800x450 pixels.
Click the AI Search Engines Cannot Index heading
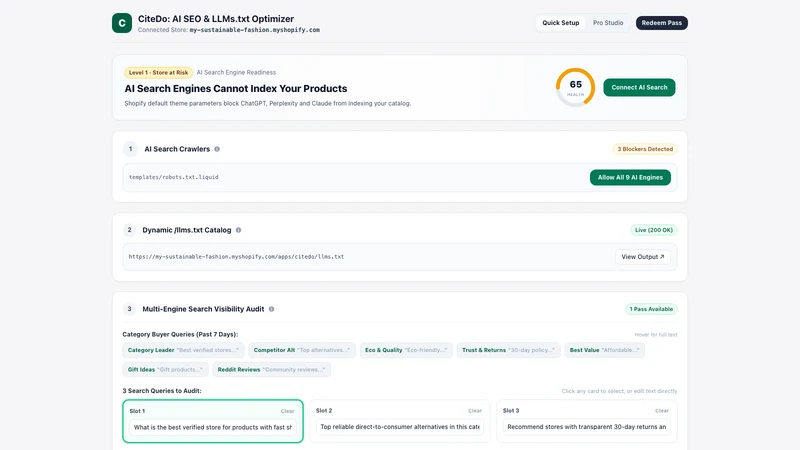[236, 89]
